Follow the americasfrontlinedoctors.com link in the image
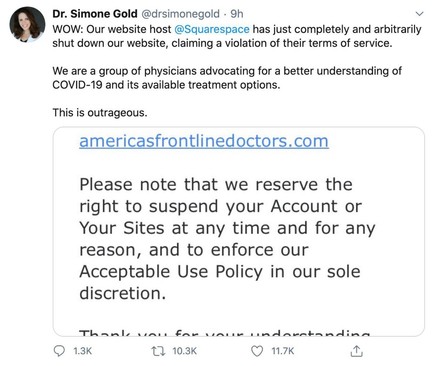436x366 pixels. coord(204,141)
